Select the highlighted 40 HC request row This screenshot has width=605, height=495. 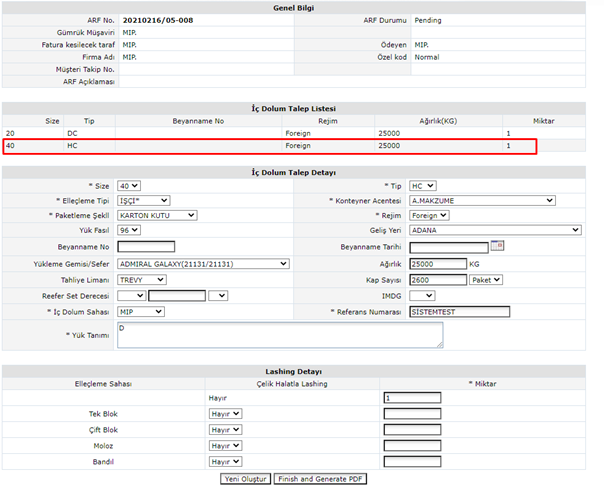coord(270,146)
